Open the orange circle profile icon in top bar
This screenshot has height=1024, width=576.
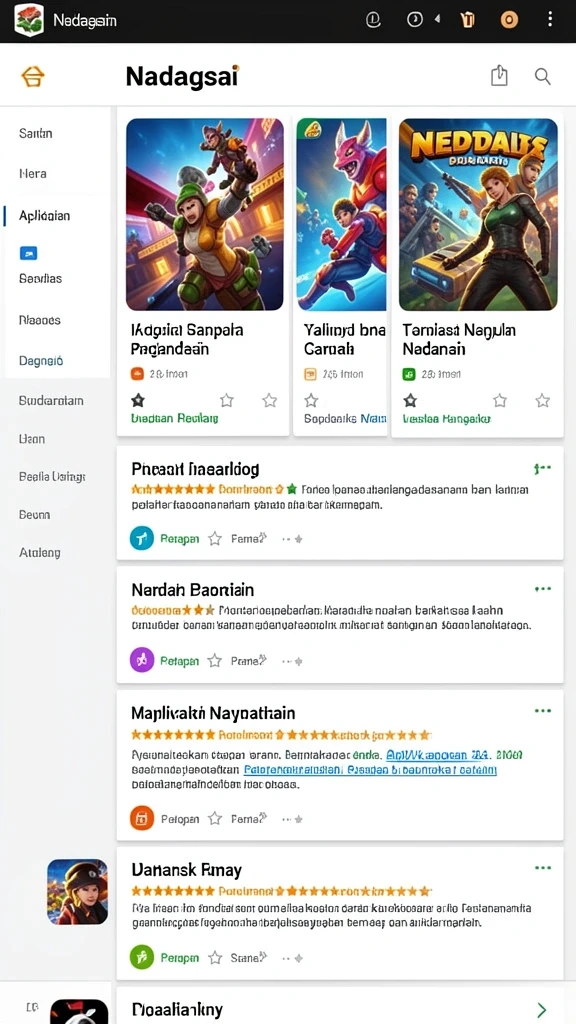pos(509,20)
